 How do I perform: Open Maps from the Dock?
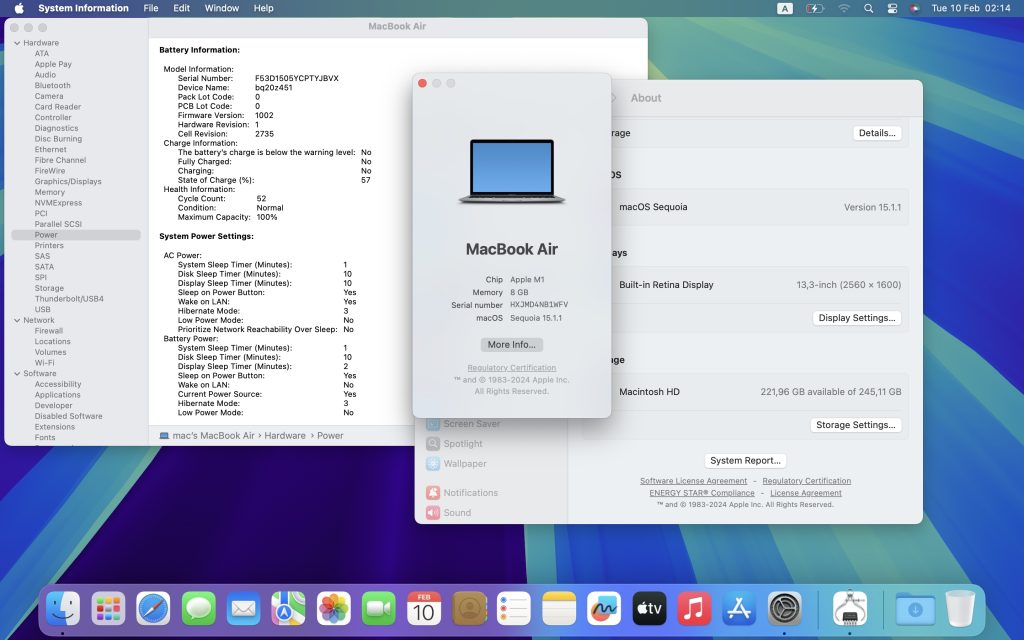tap(288, 608)
